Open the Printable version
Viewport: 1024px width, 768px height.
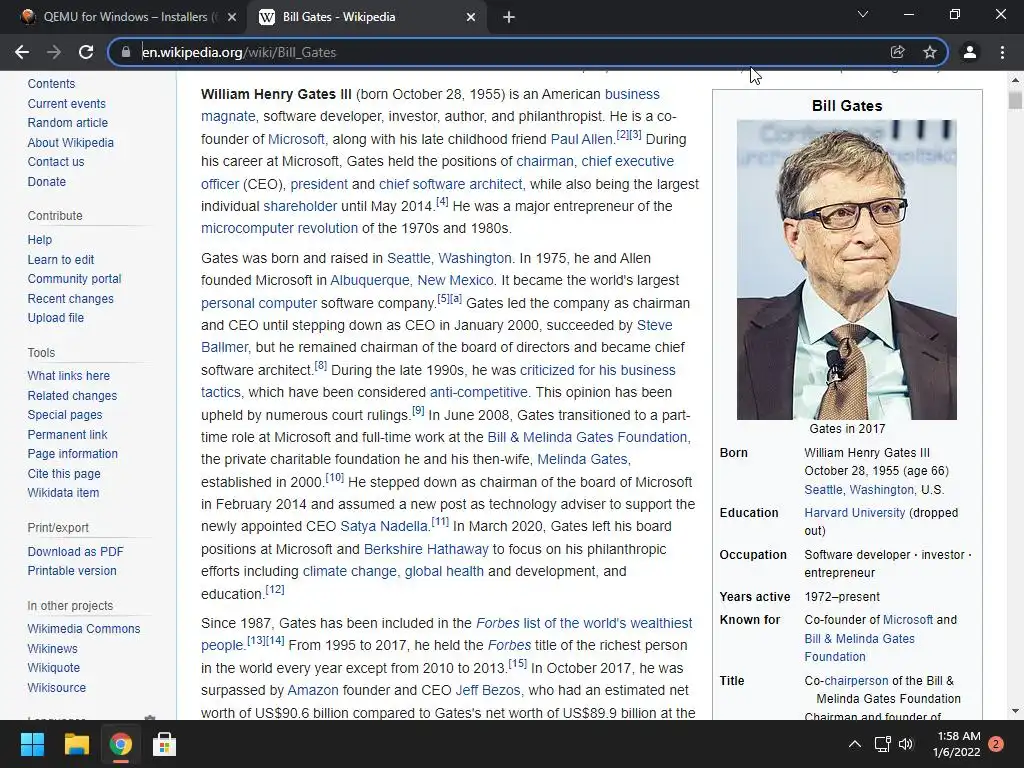(x=72, y=570)
